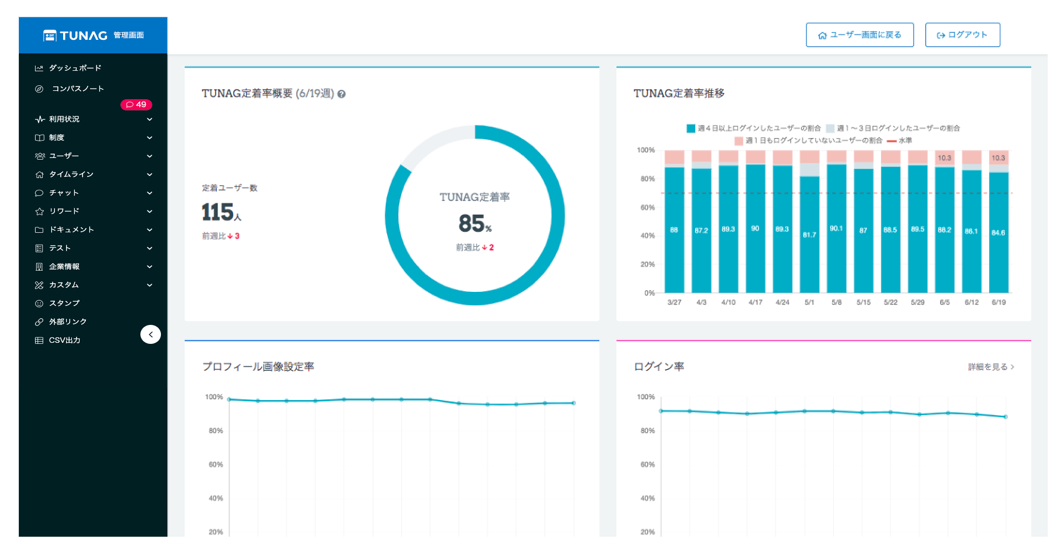Open the 49 notifications badge

pos(136,104)
